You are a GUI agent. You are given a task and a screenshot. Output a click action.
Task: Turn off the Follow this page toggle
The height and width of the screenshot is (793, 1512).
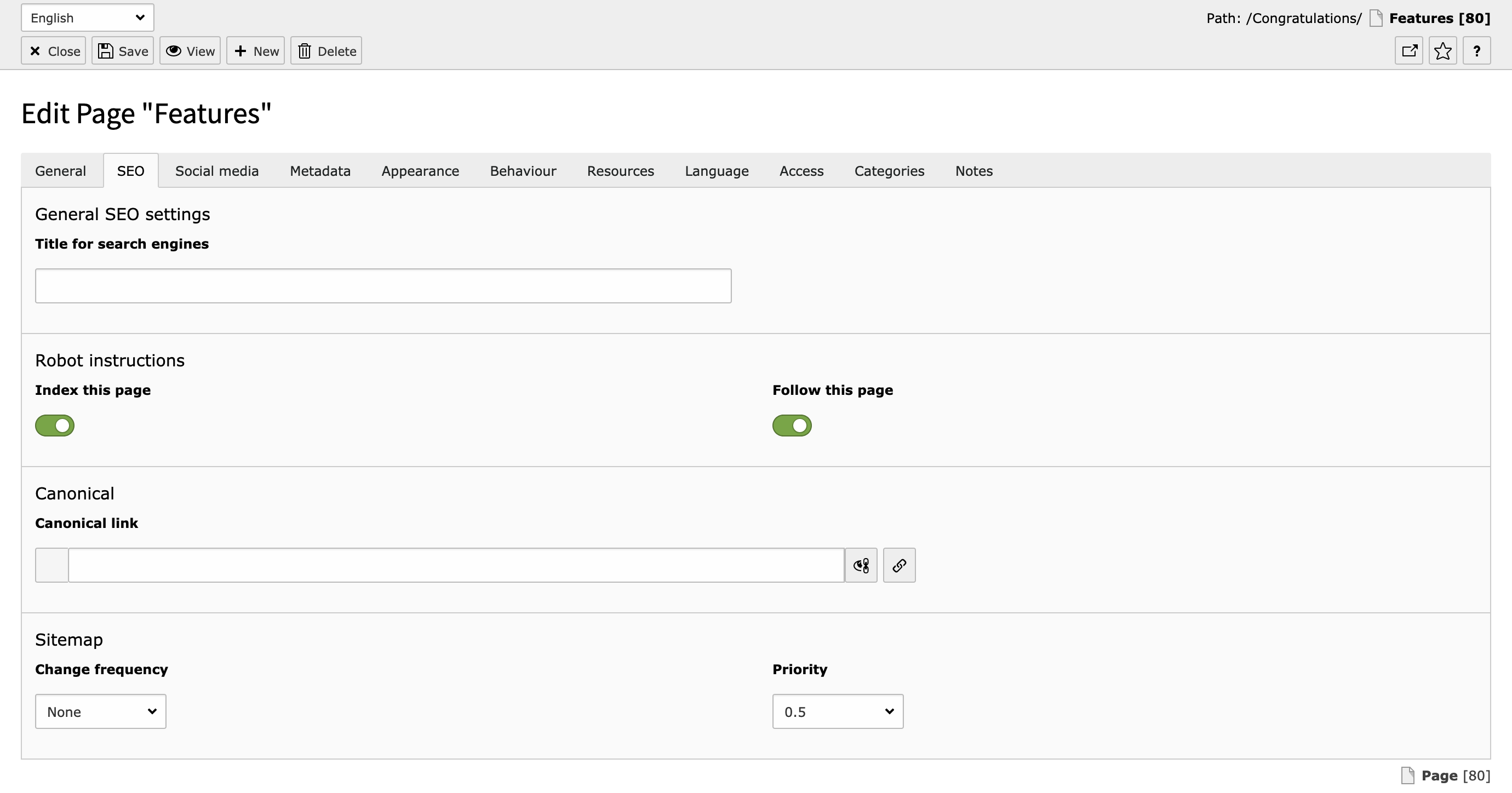[x=792, y=426]
